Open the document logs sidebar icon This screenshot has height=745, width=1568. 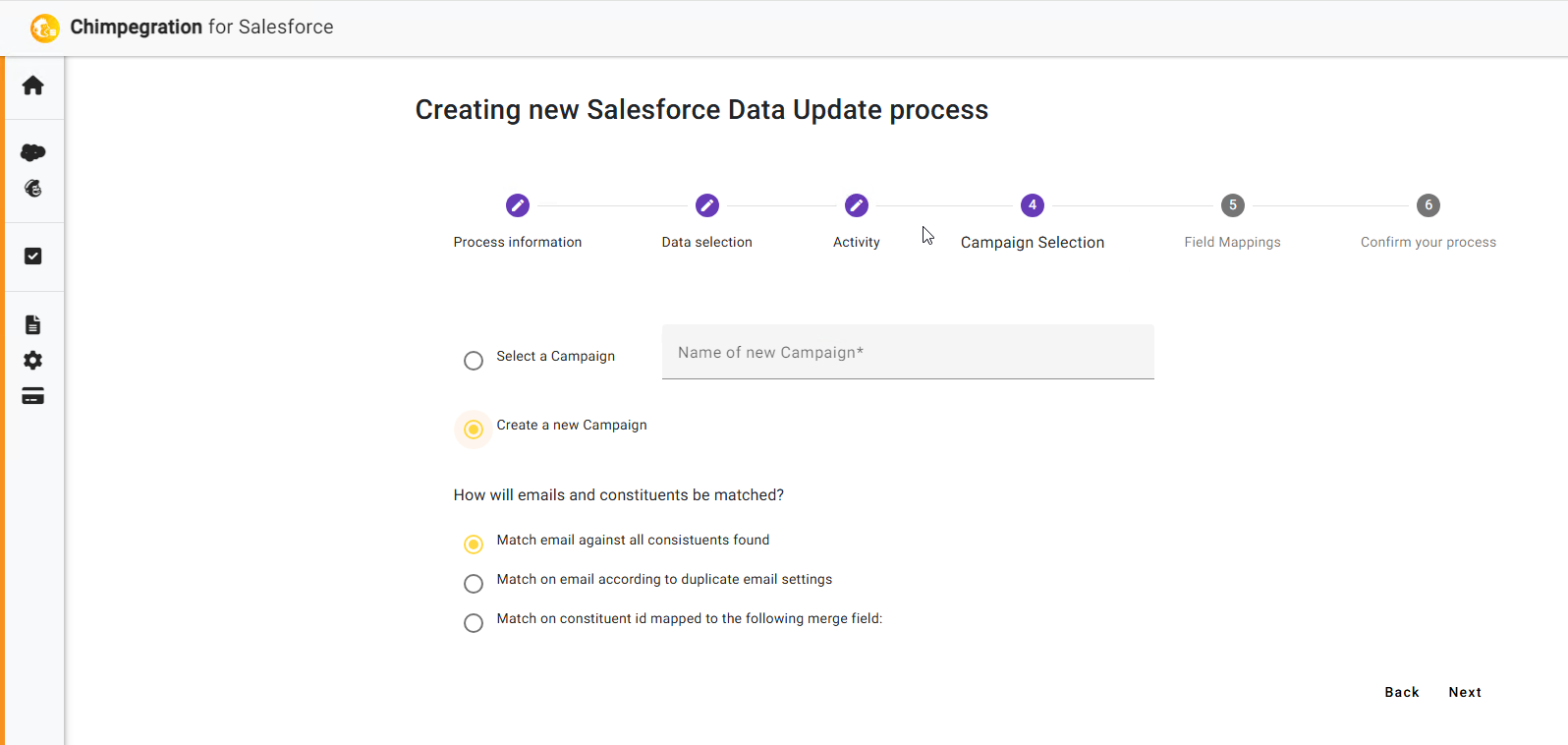pyautogui.click(x=32, y=324)
